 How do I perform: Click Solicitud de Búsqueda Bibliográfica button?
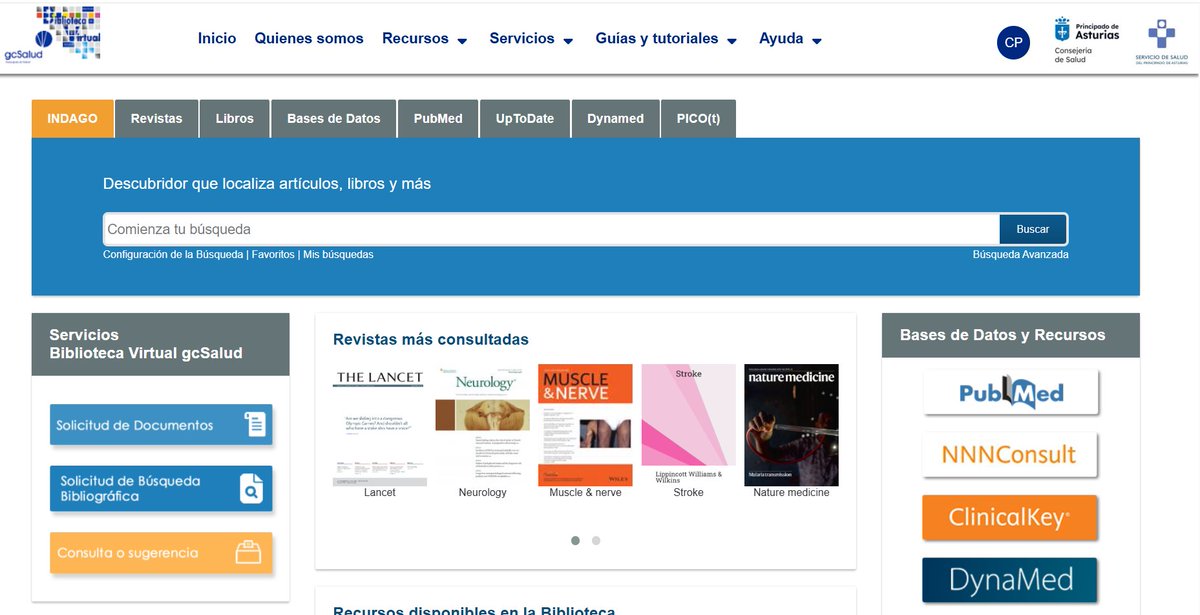[161, 489]
